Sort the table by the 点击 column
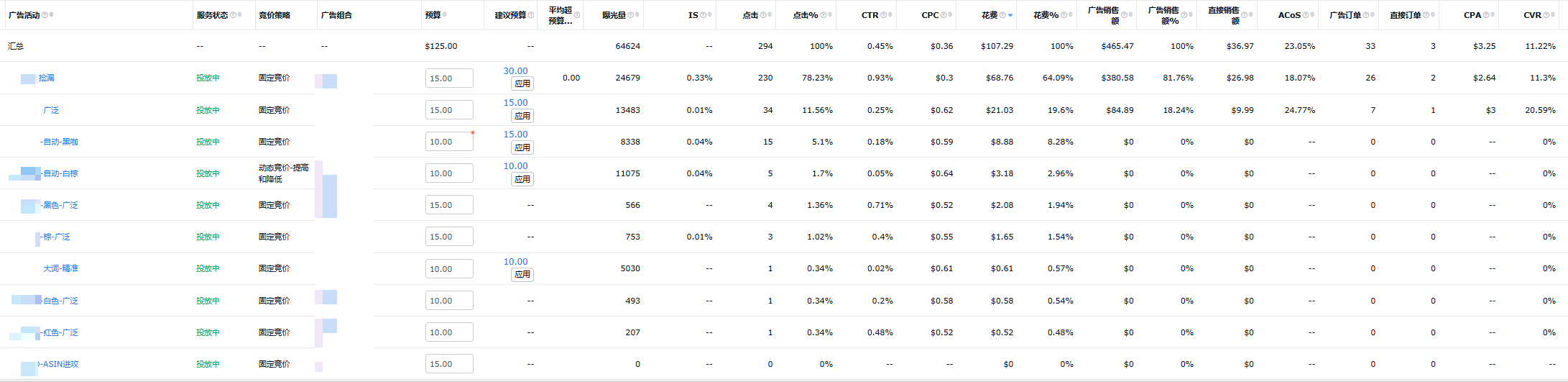1568x382 pixels. point(770,15)
